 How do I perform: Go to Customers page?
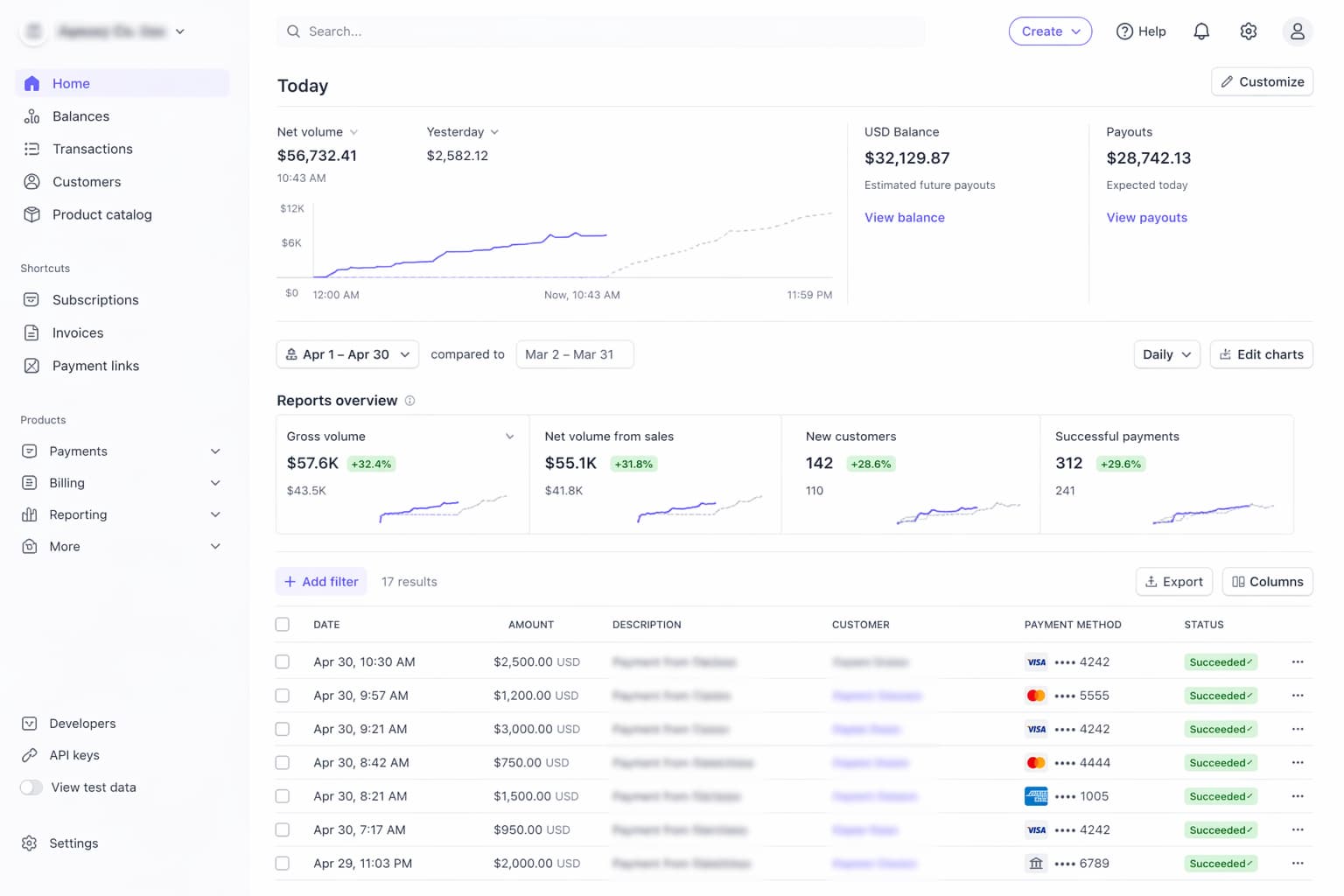(122, 182)
